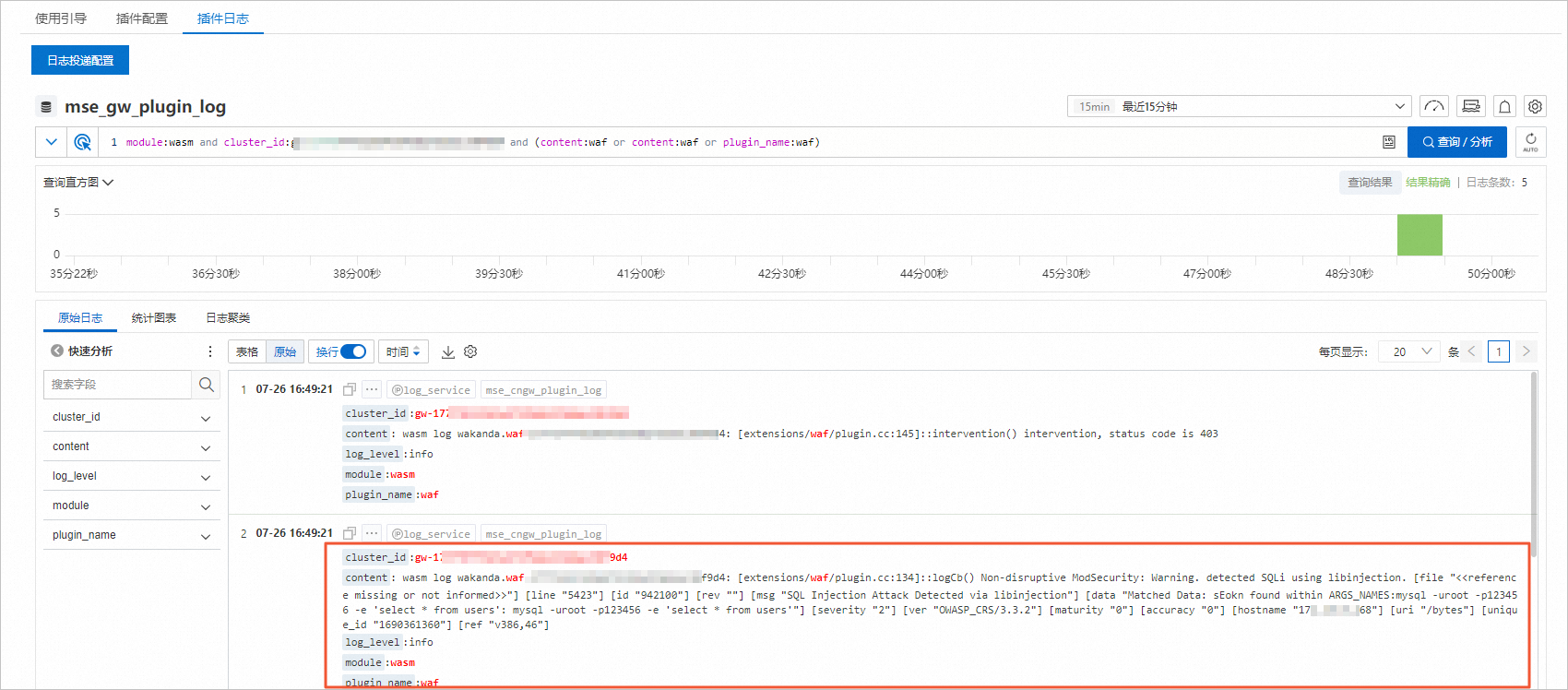Switch to 统计图表 tab

point(154,317)
